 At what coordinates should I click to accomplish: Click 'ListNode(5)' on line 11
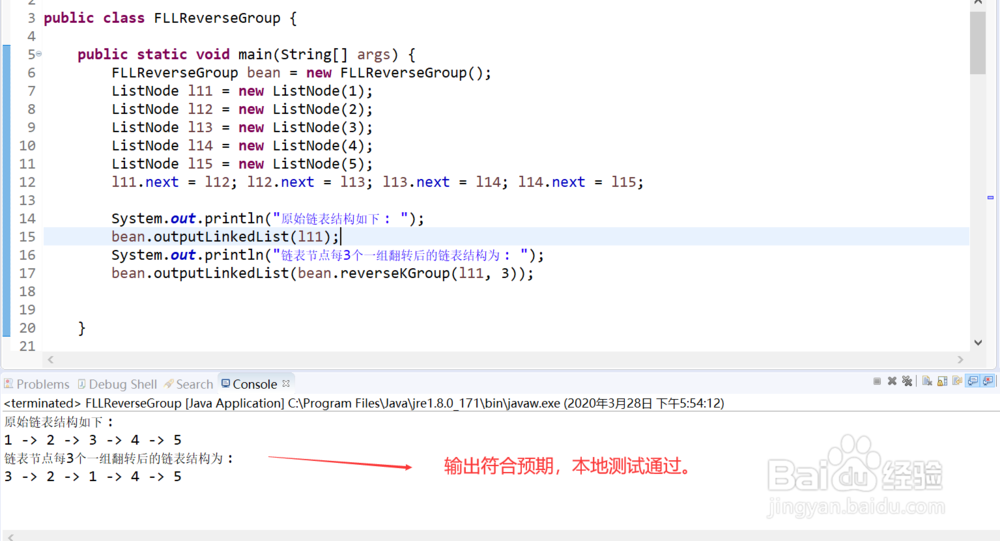coord(318,163)
